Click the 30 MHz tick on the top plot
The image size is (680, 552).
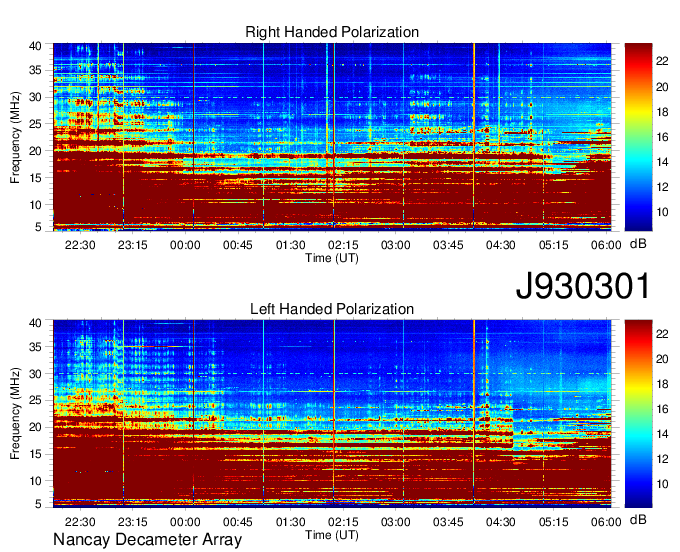point(35,98)
